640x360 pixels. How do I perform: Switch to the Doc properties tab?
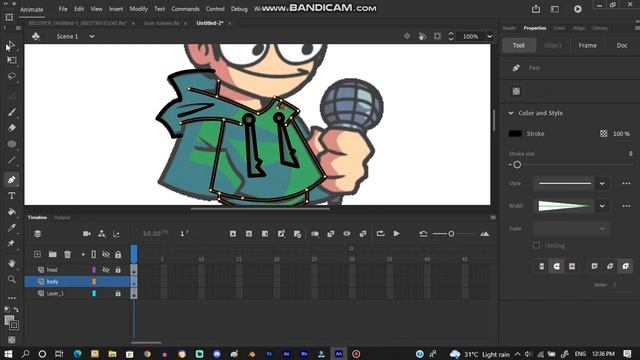[x=622, y=45]
